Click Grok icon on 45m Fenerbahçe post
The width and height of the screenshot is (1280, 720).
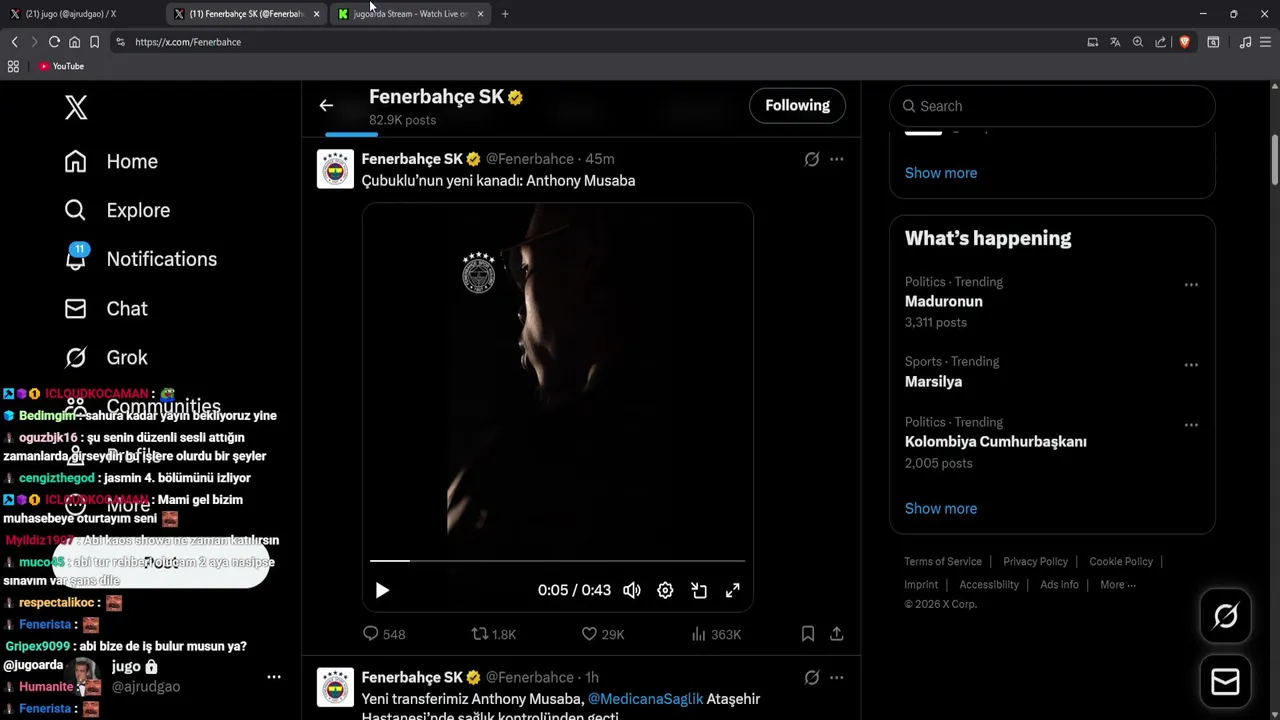[812, 159]
